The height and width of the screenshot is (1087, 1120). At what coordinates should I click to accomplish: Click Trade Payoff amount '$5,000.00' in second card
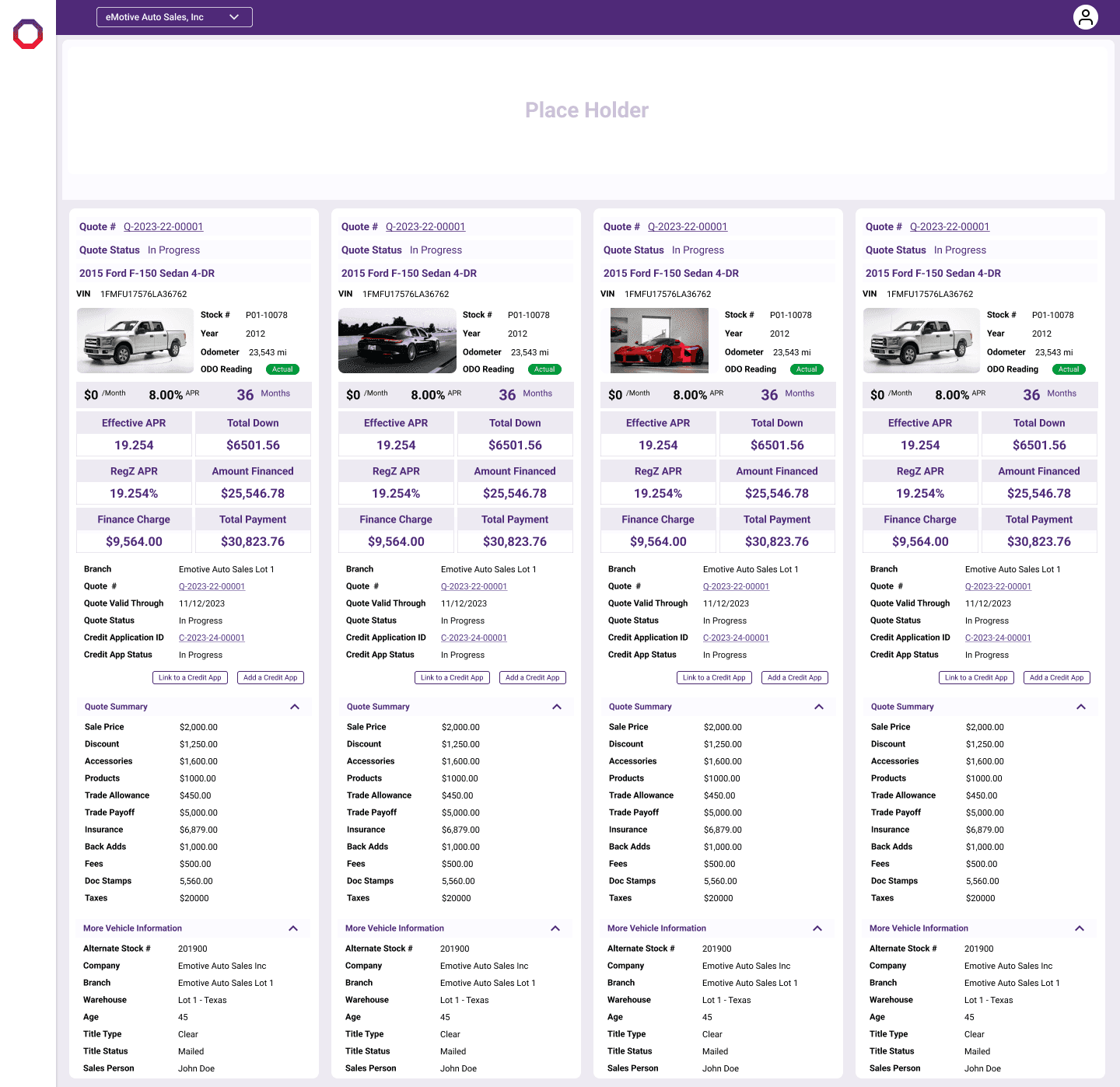point(460,813)
